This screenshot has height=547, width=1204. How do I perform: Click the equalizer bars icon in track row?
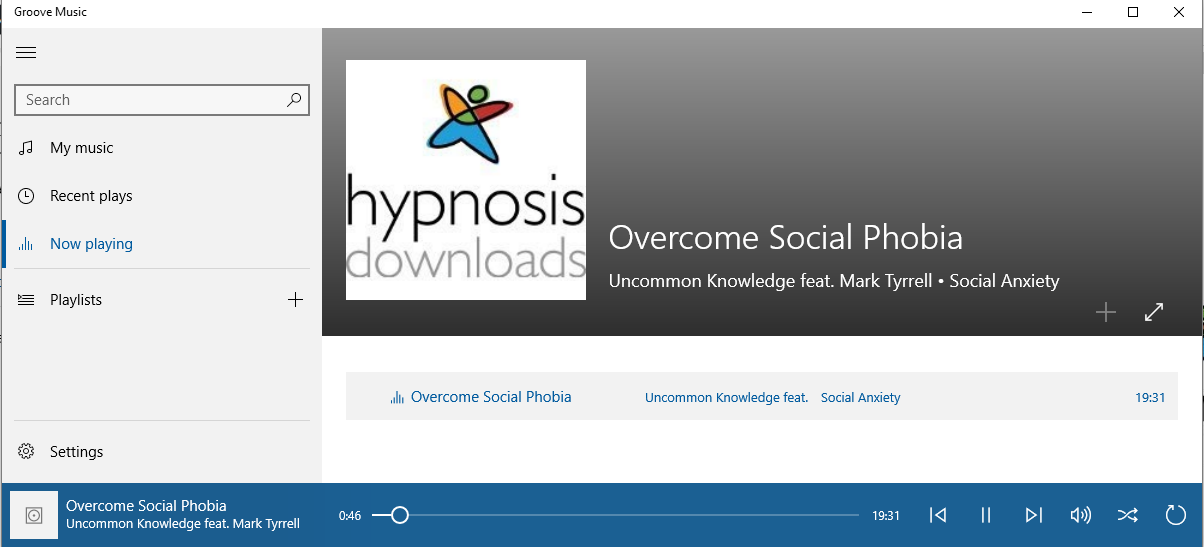397,398
